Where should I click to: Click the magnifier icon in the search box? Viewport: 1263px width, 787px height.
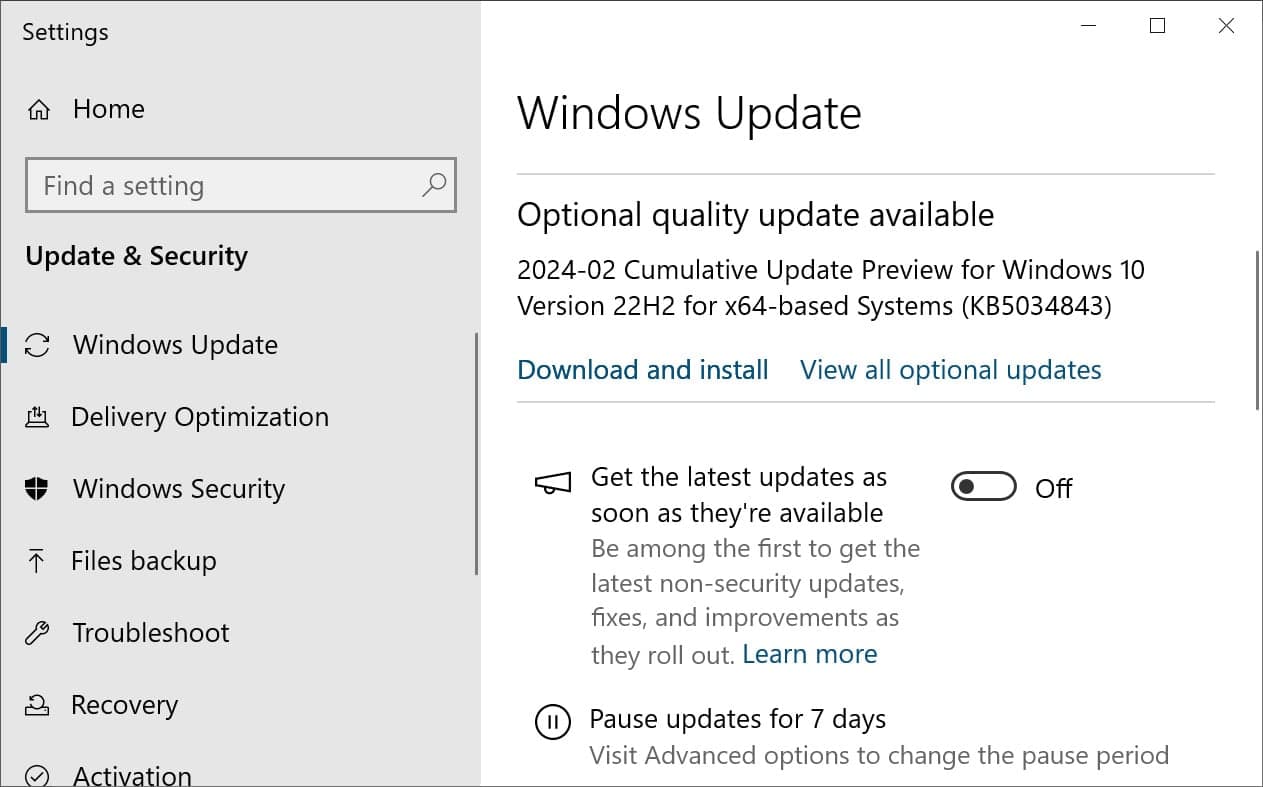pos(434,185)
